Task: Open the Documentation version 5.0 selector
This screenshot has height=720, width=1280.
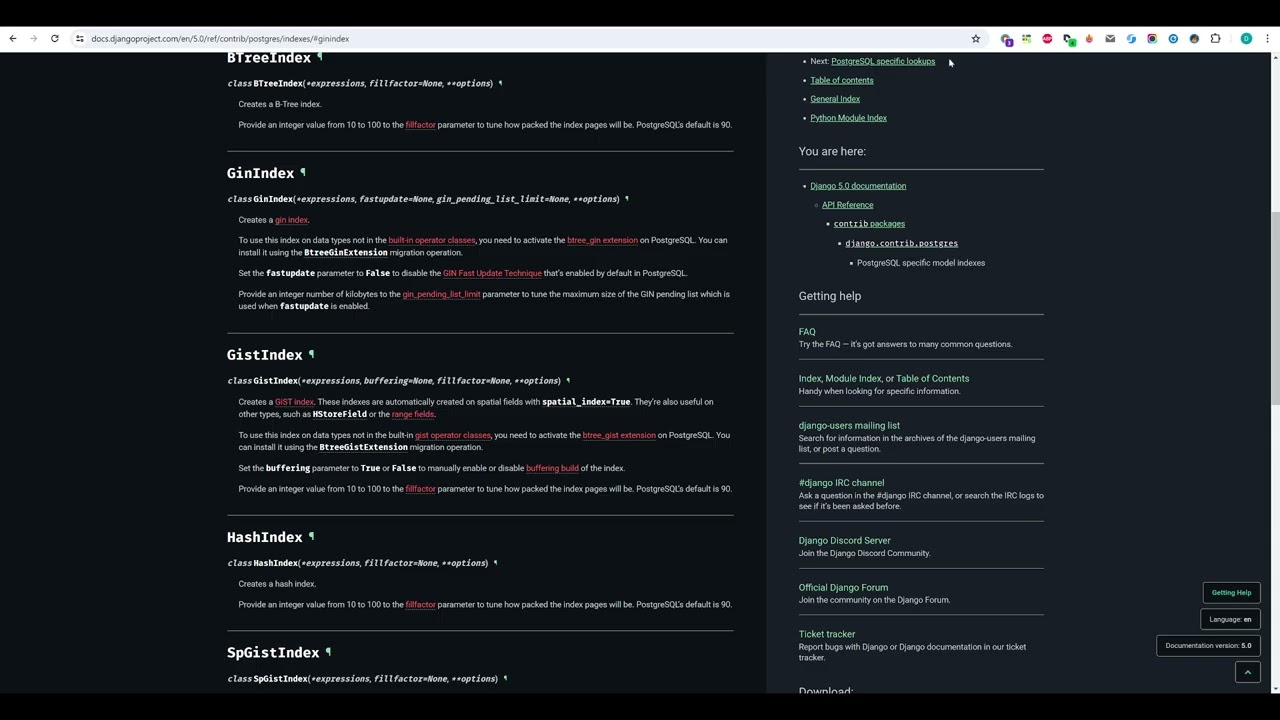Action: coord(1208,646)
